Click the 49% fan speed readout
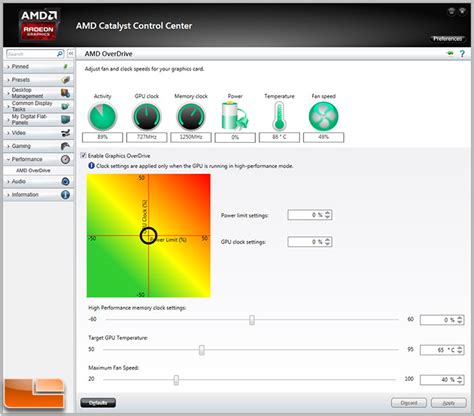The height and width of the screenshot is (416, 474). 323,137
